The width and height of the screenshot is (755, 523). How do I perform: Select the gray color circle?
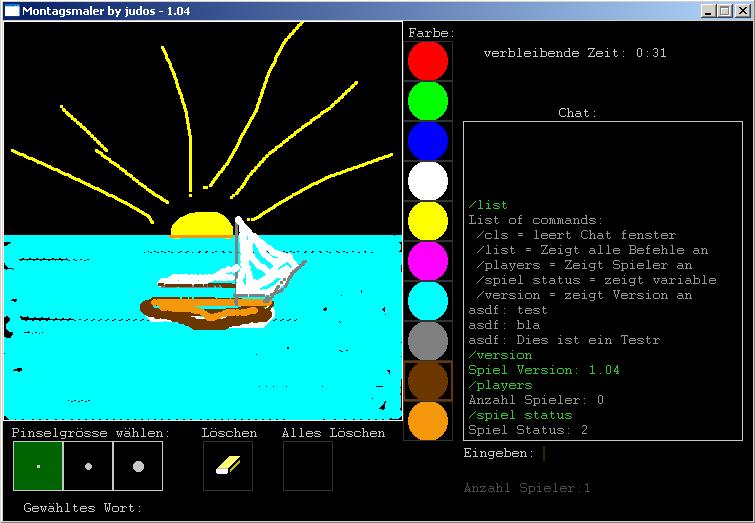click(x=428, y=340)
